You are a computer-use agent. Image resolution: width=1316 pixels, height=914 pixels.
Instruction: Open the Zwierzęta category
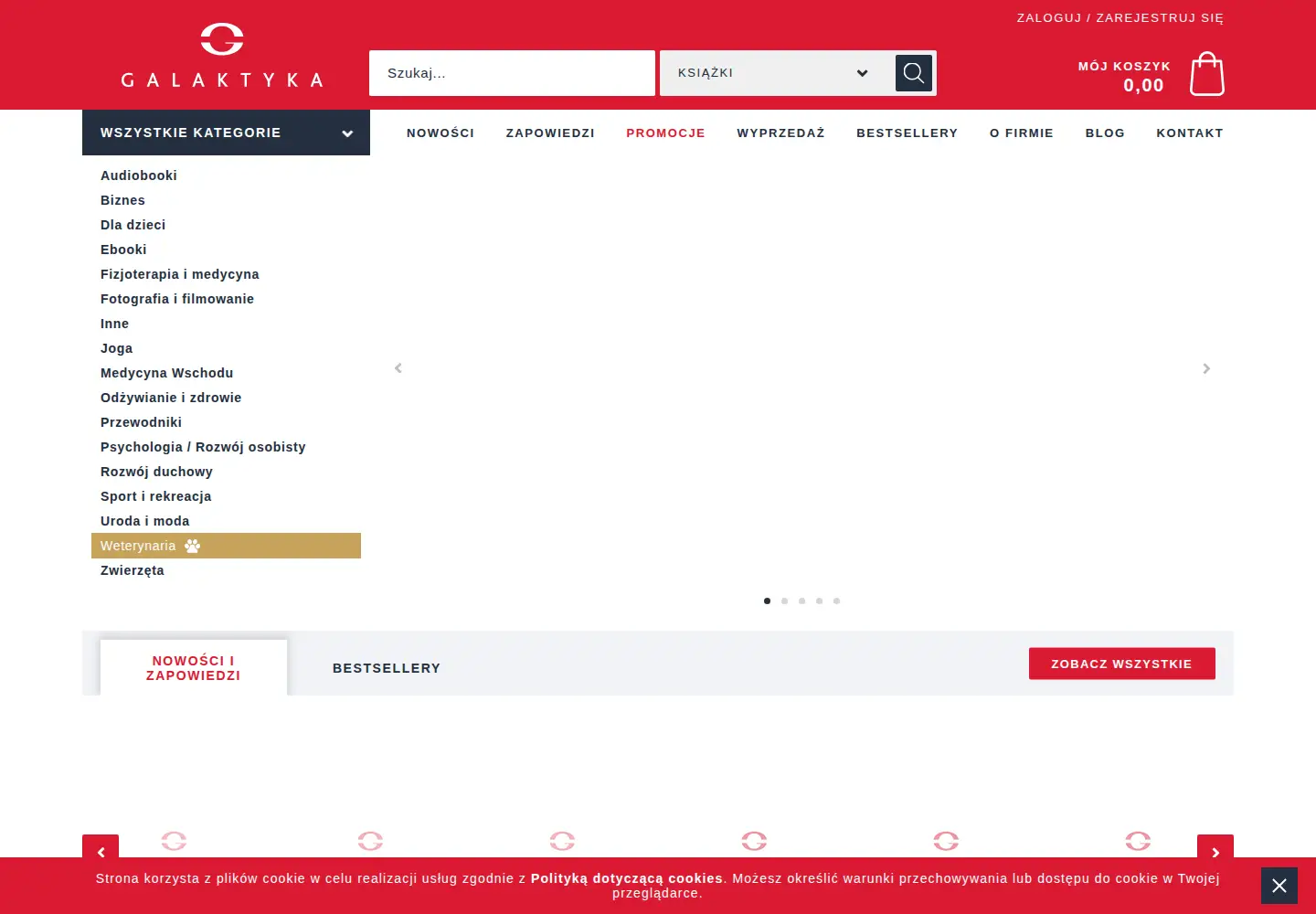(133, 570)
